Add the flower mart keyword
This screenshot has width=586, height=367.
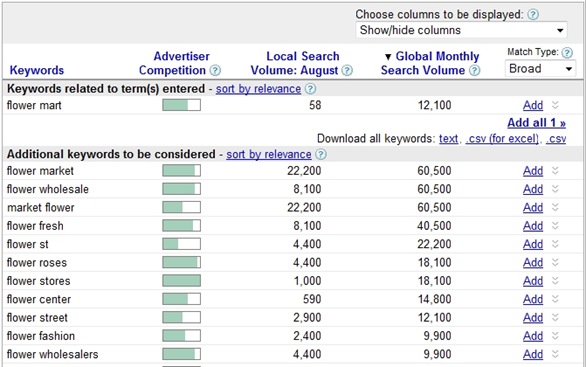pos(533,105)
